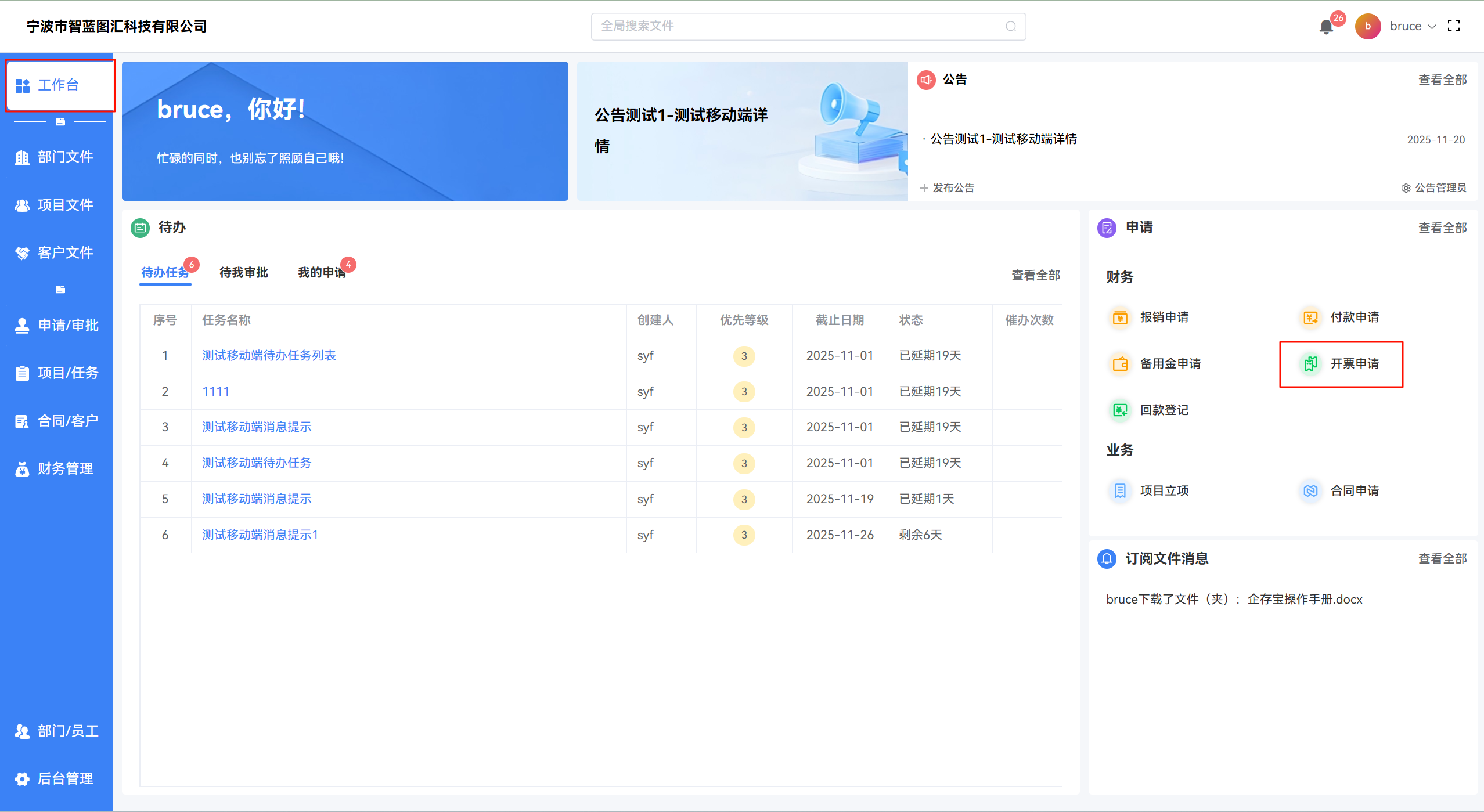Image resolution: width=1484 pixels, height=812 pixels.
Task: Open 报销申请 application icon
Action: [x=1120, y=317]
